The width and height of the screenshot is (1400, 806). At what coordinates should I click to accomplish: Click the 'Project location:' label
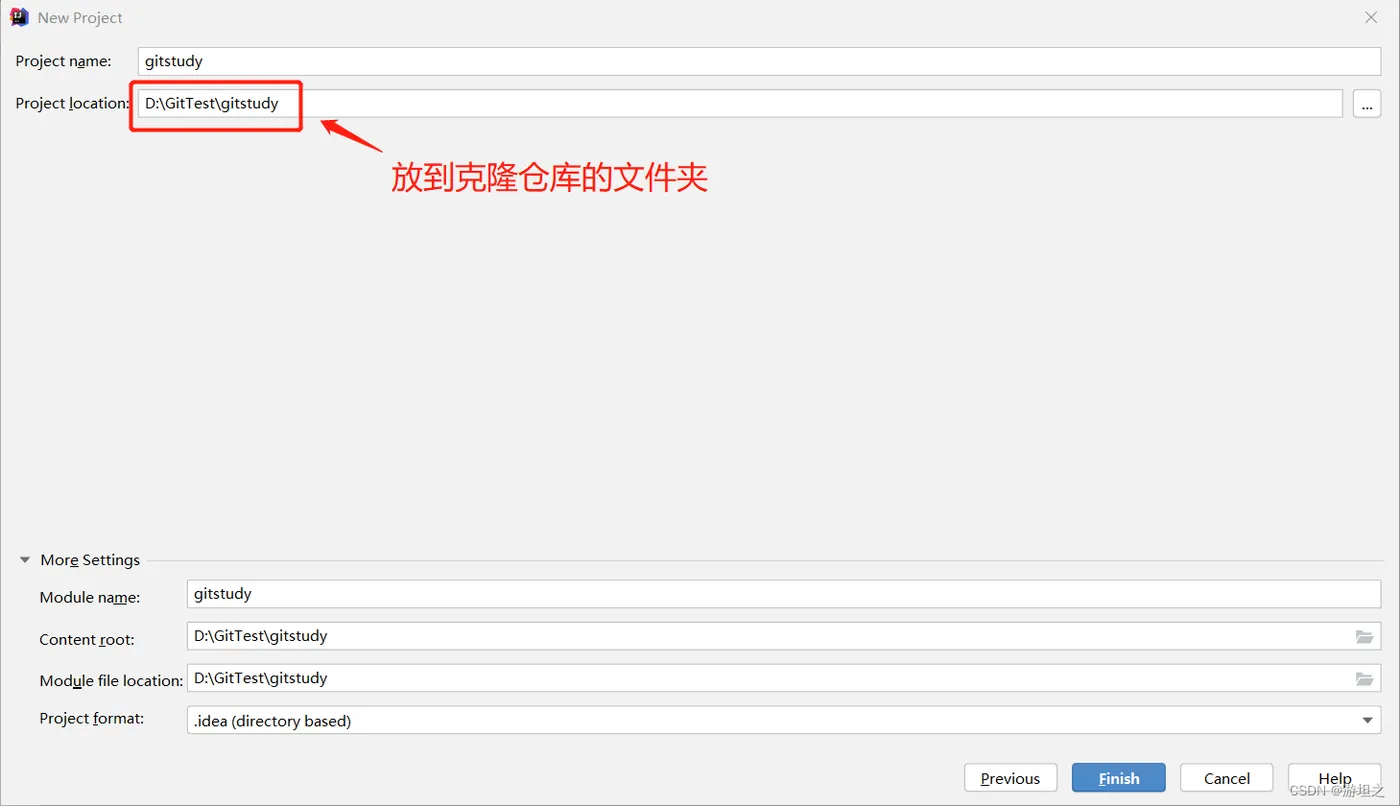72,103
